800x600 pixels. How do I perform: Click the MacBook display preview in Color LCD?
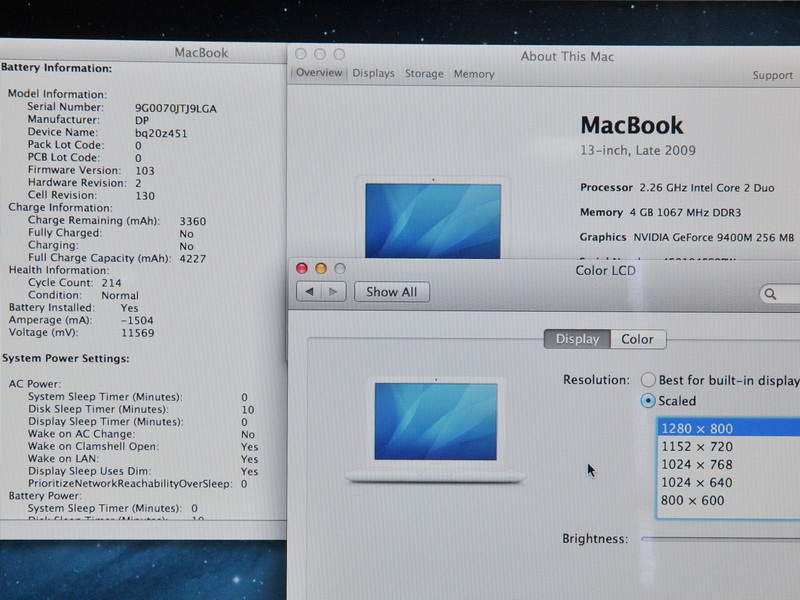coord(436,430)
